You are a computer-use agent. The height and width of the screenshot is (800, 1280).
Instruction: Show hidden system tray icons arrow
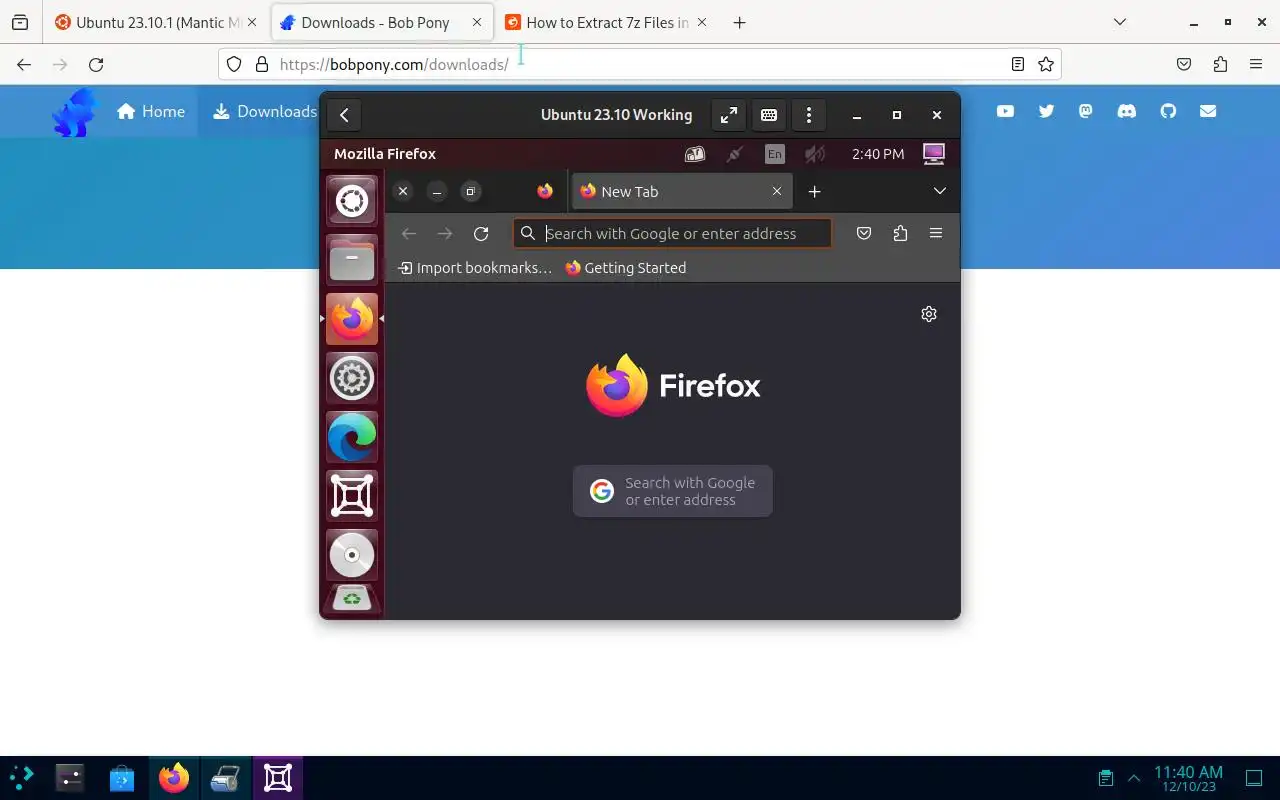click(x=1134, y=778)
